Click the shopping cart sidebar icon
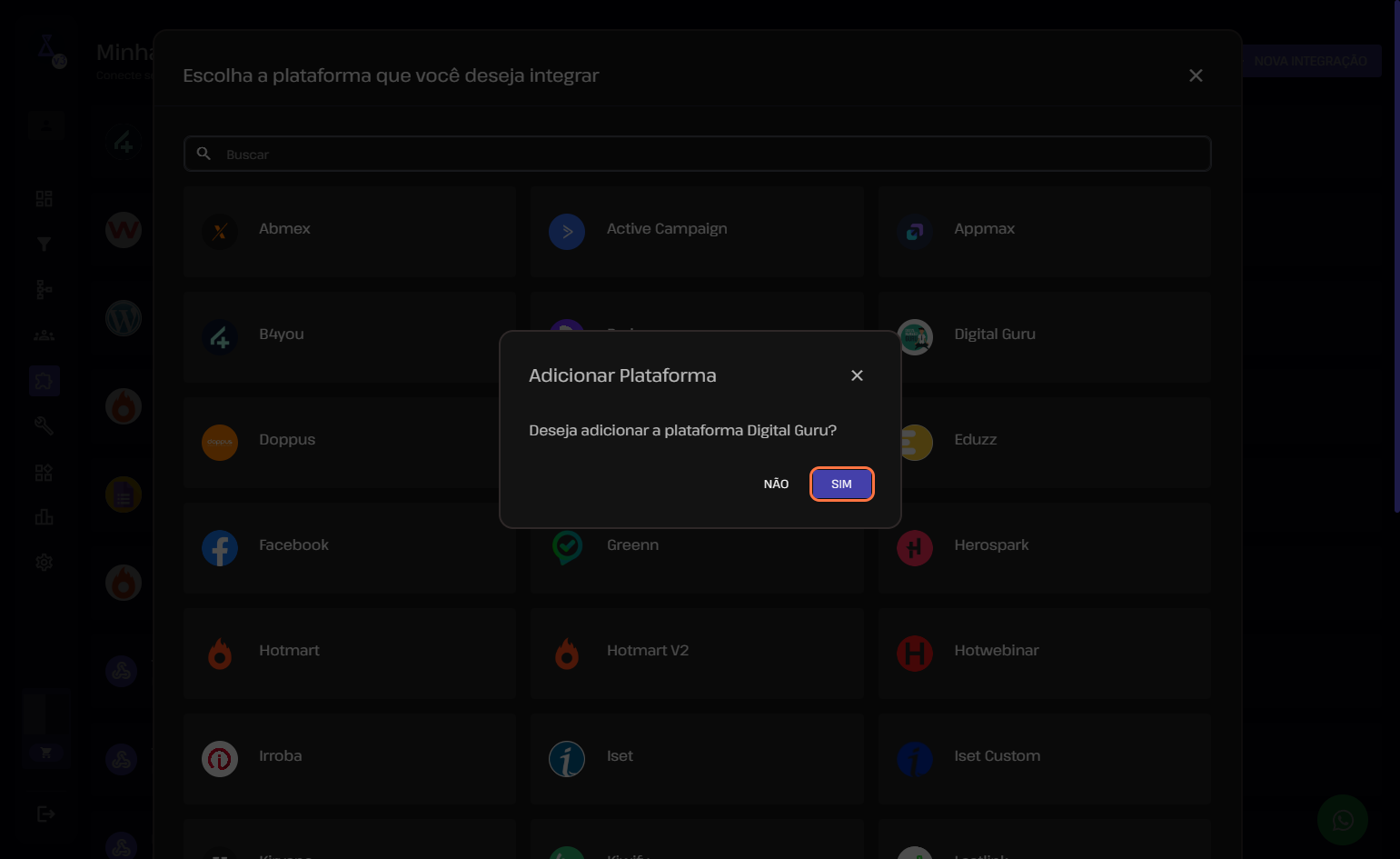Viewport: 1400px width, 859px height. click(x=45, y=753)
